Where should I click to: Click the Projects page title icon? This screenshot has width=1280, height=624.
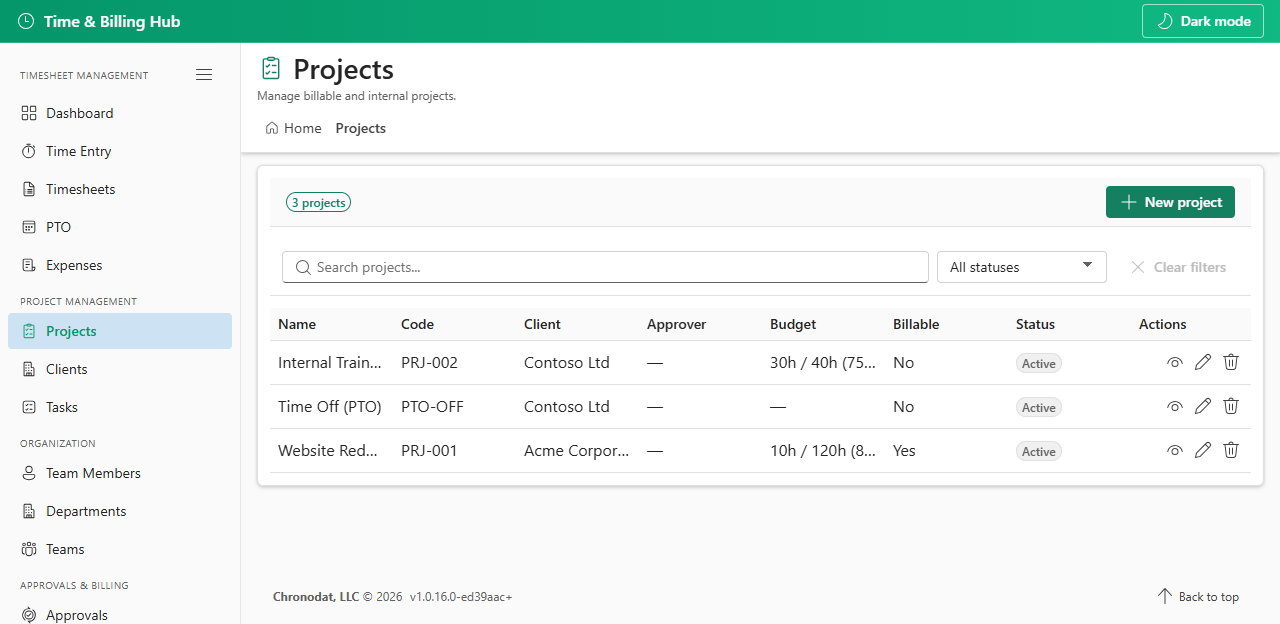click(x=270, y=68)
